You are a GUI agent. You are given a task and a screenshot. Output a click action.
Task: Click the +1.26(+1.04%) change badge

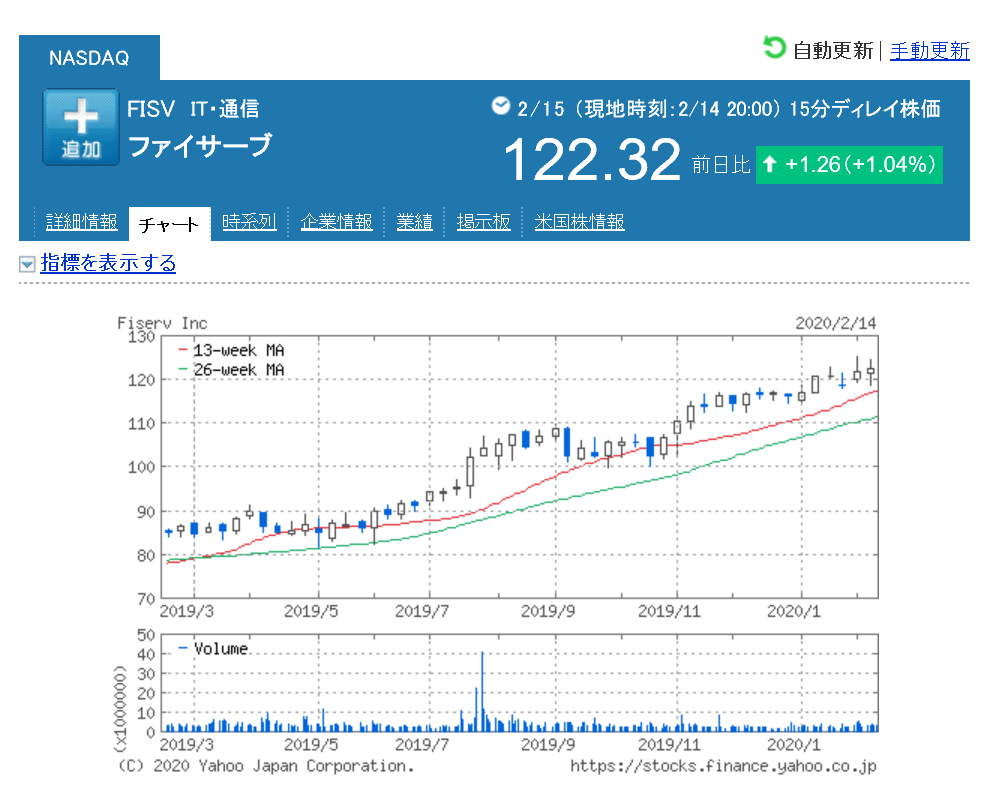(849, 165)
